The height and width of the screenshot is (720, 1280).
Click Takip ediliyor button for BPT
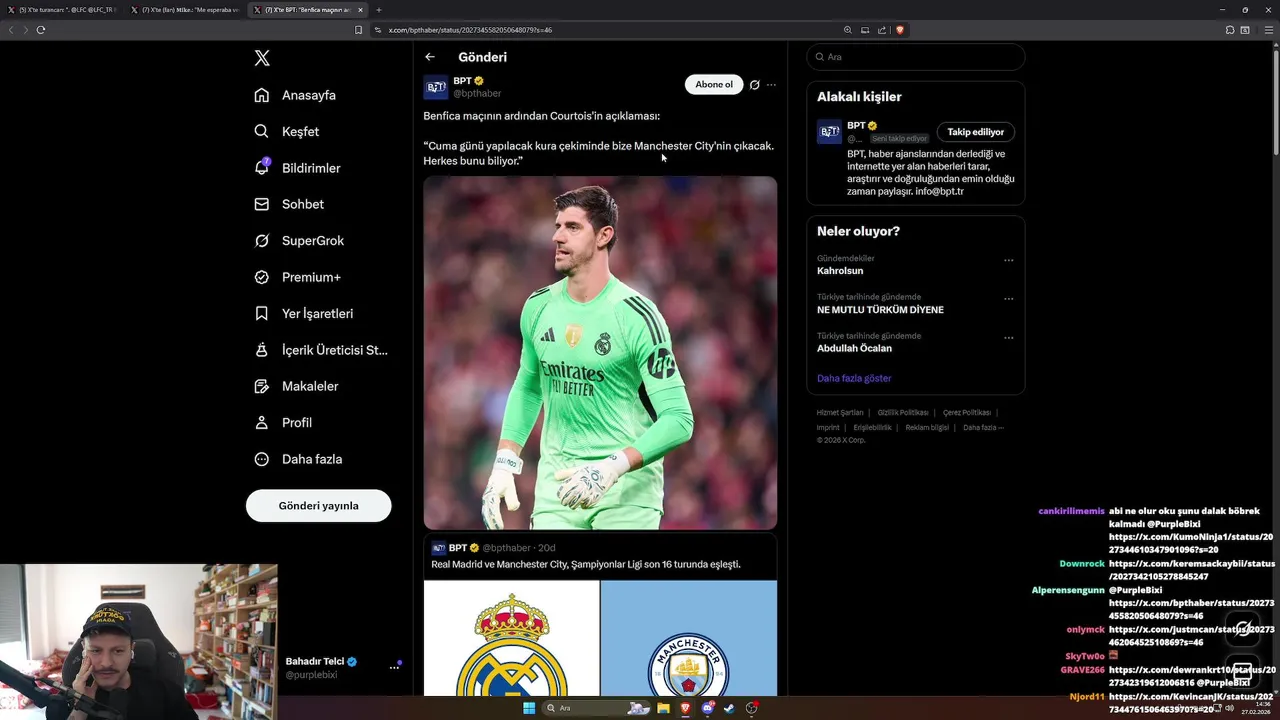[x=976, y=132]
